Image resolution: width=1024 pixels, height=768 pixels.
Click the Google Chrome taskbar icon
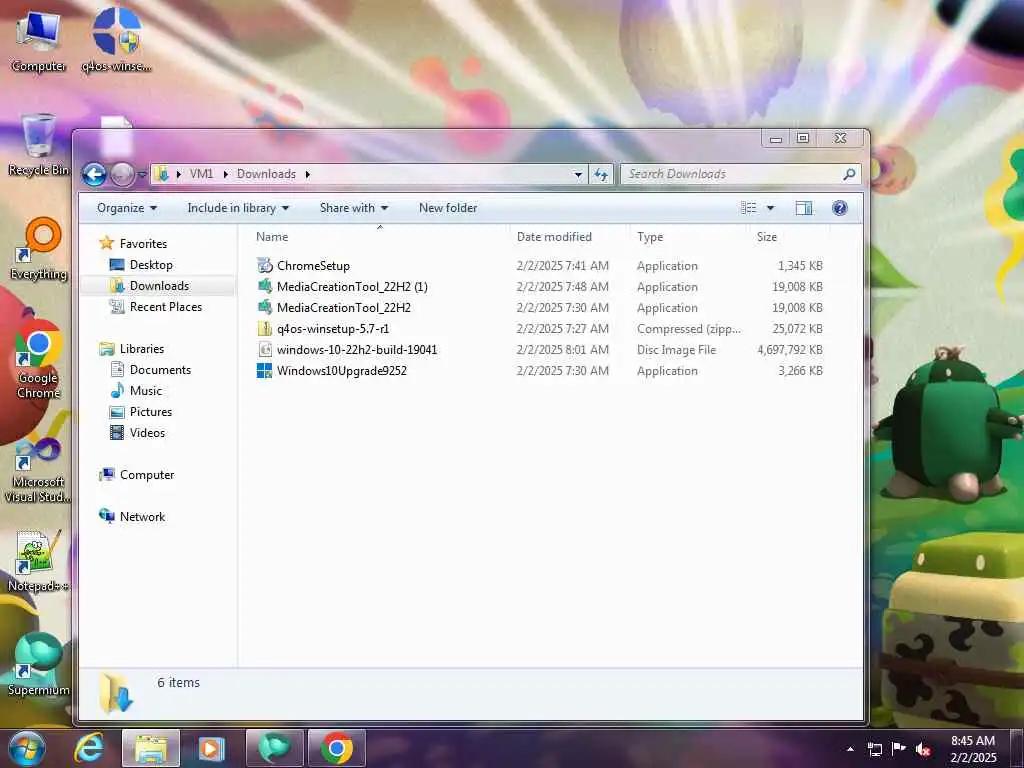(x=337, y=748)
